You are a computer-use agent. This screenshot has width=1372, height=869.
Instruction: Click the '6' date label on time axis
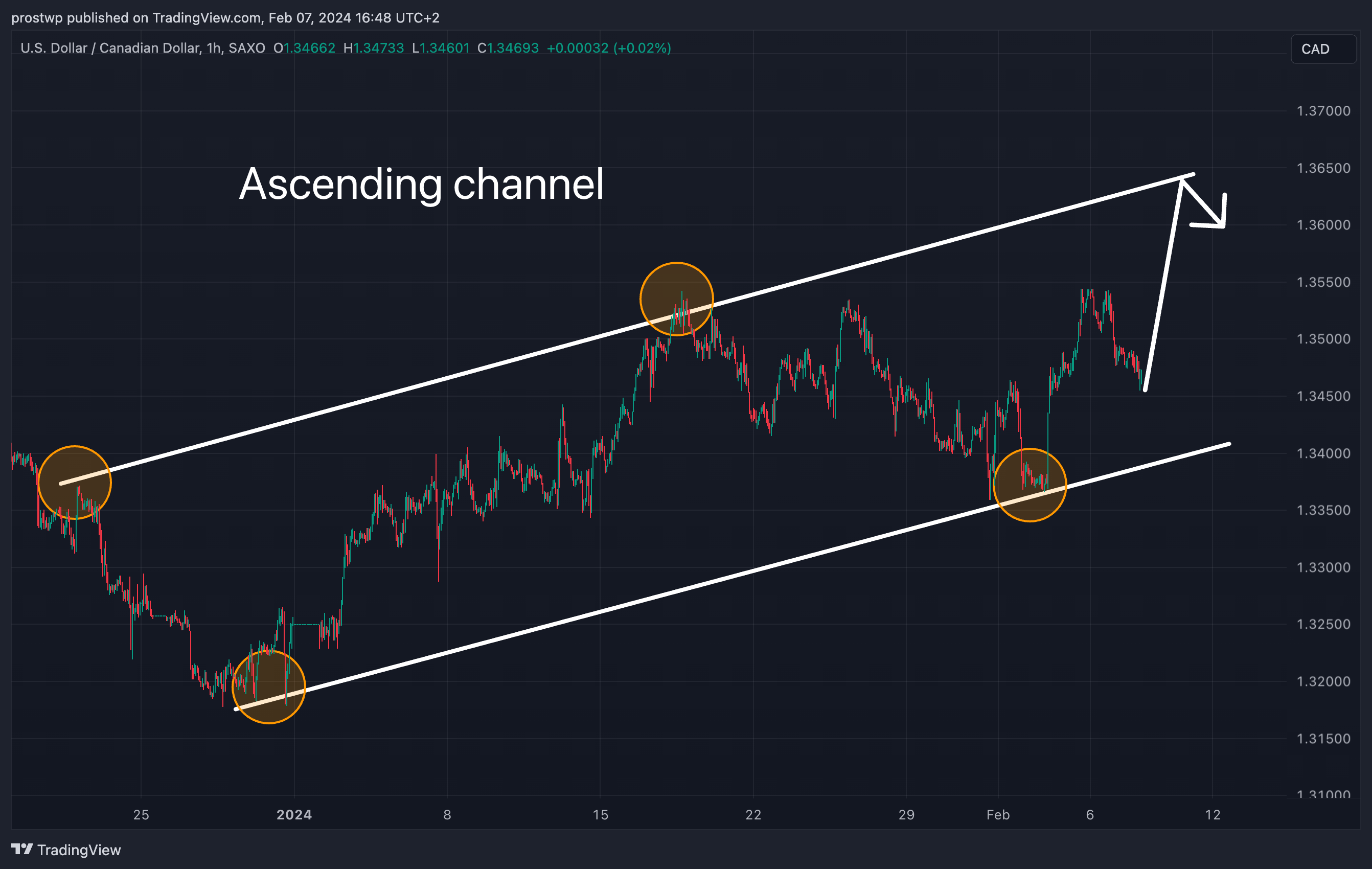click(1090, 815)
